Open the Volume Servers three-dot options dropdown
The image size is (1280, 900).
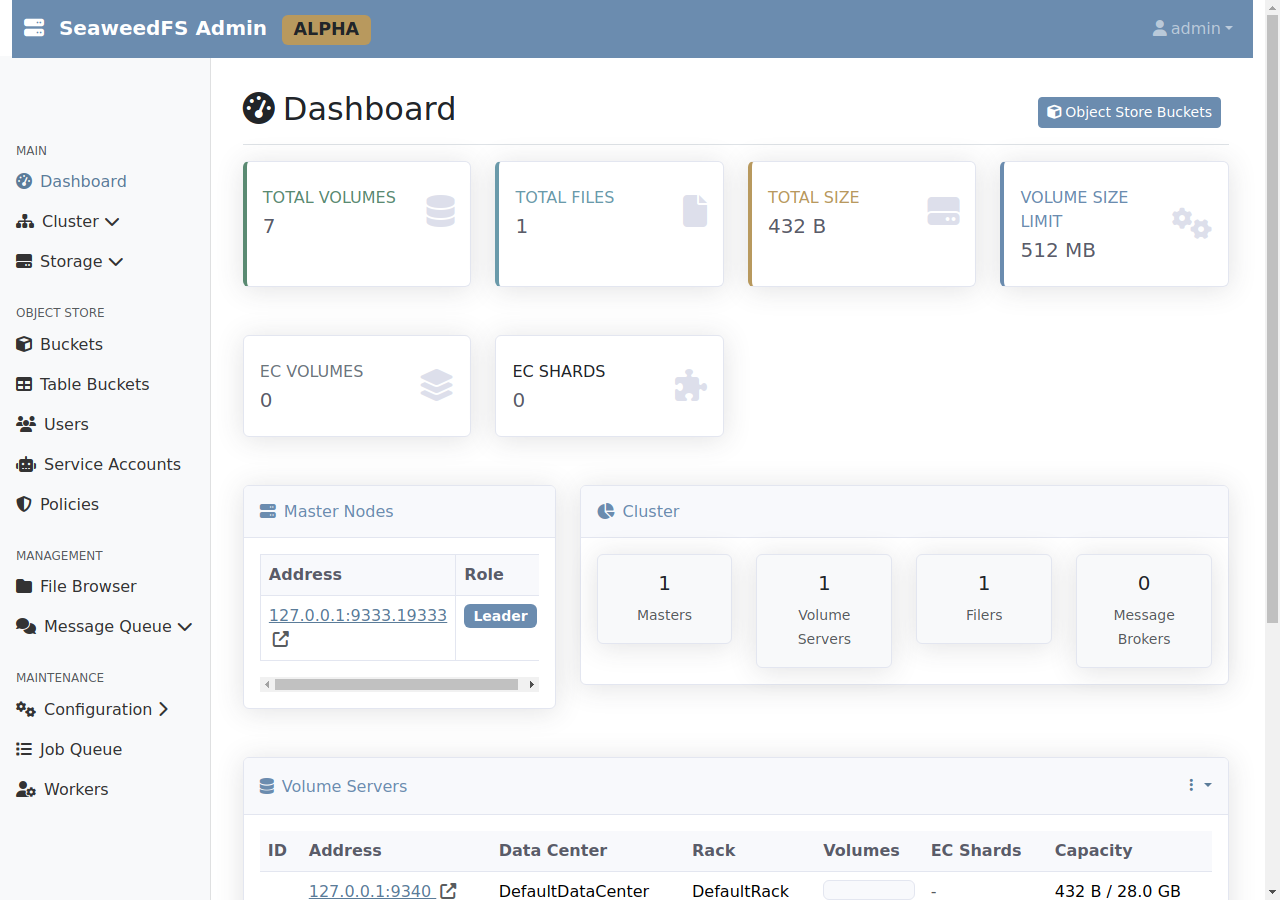[1200, 785]
